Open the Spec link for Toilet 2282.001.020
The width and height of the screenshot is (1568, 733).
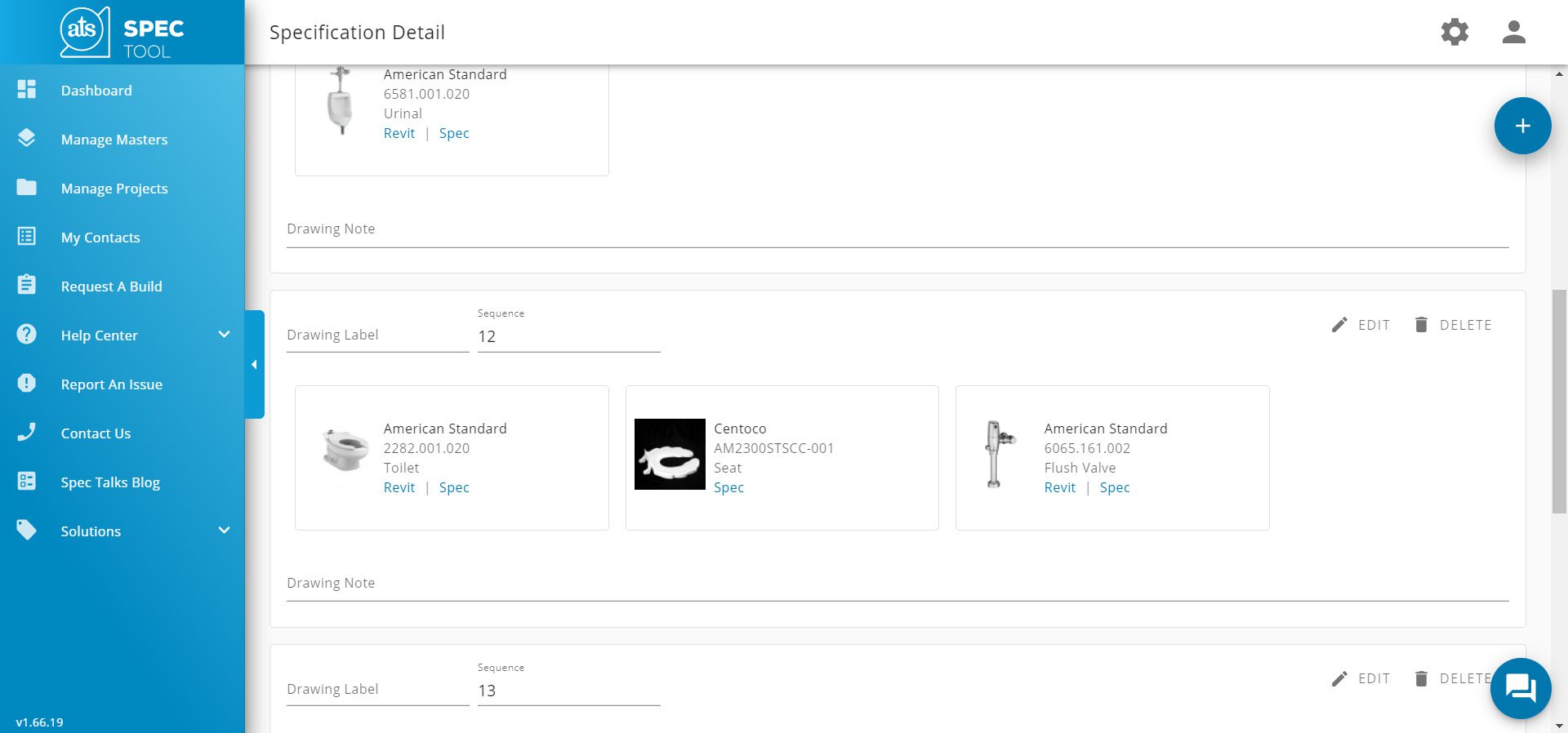[x=454, y=487]
